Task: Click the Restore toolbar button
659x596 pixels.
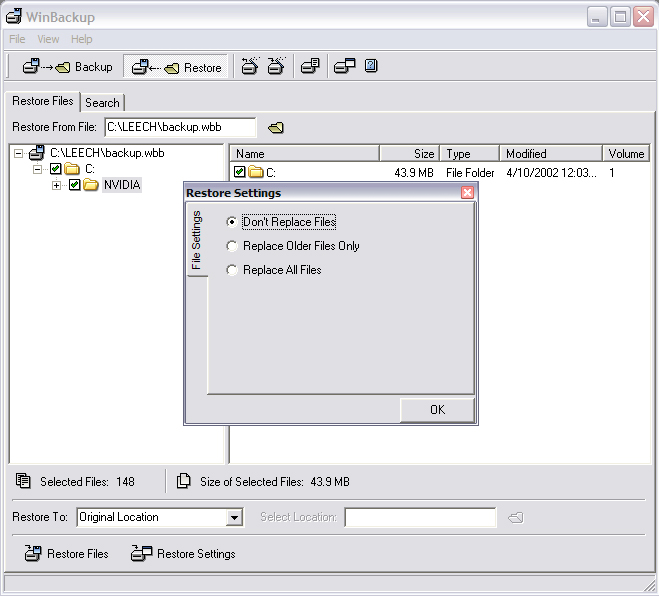Action: click(178, 67)
